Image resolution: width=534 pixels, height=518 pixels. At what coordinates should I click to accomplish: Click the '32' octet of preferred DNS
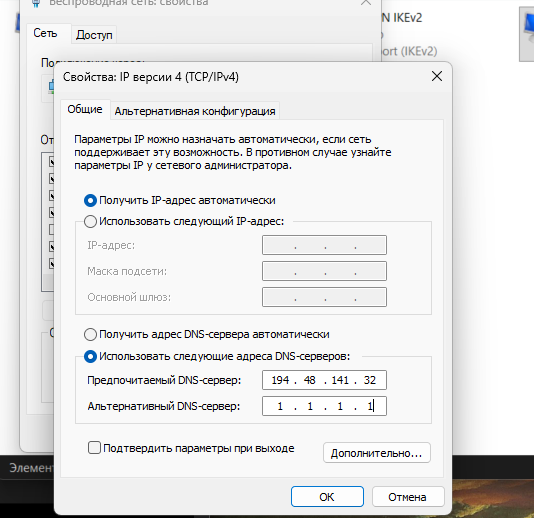coord(370,380)
